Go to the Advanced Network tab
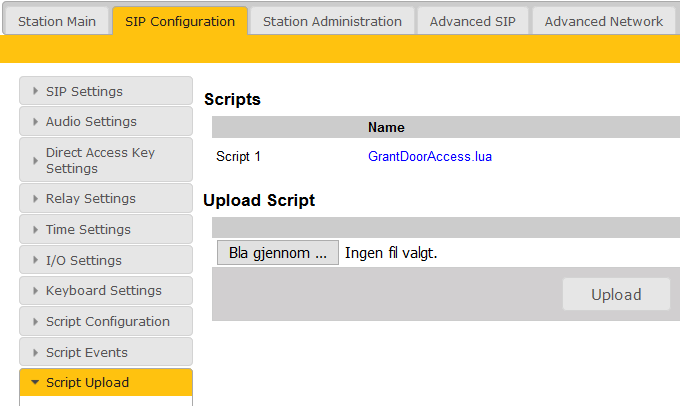The width and height of the screenshot is (680, 406). [603, 21]
